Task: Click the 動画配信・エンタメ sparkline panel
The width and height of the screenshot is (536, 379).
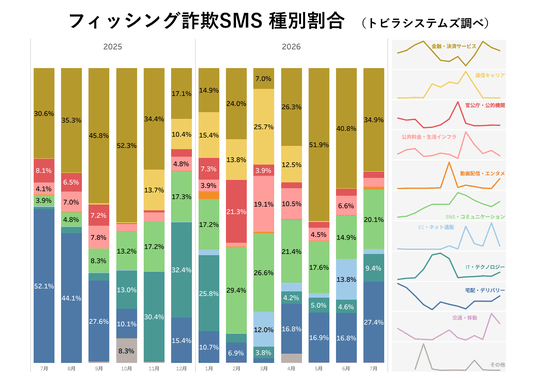Action: point(448,175)
